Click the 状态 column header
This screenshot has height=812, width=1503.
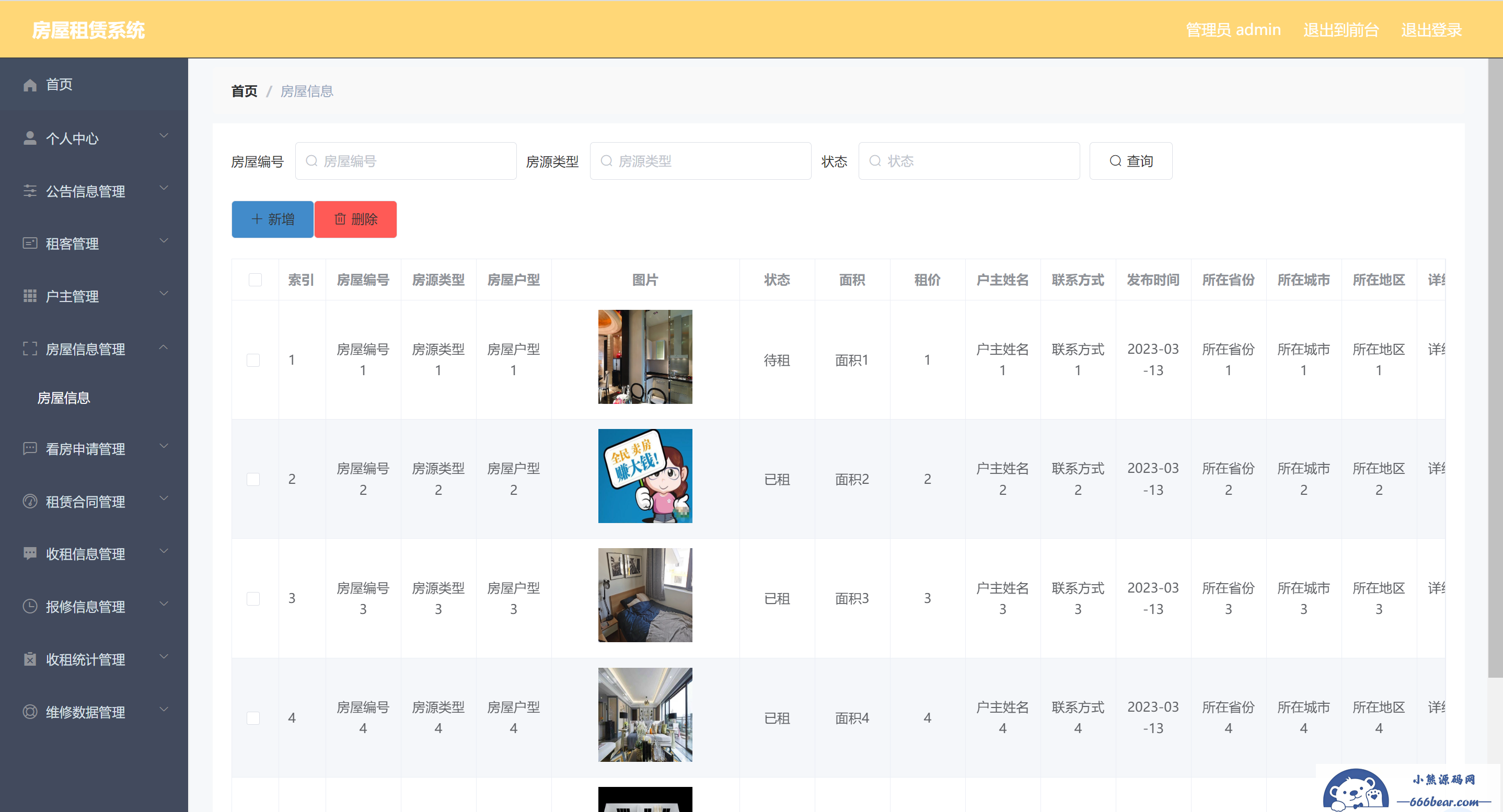pos(777,280)
